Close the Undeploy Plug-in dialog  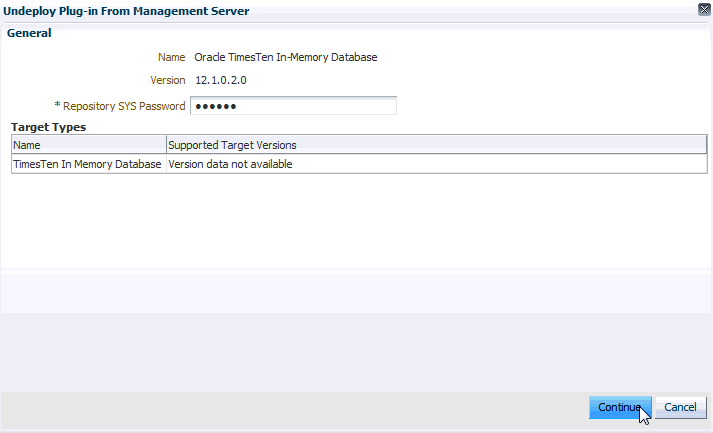(x=704, y=10)
